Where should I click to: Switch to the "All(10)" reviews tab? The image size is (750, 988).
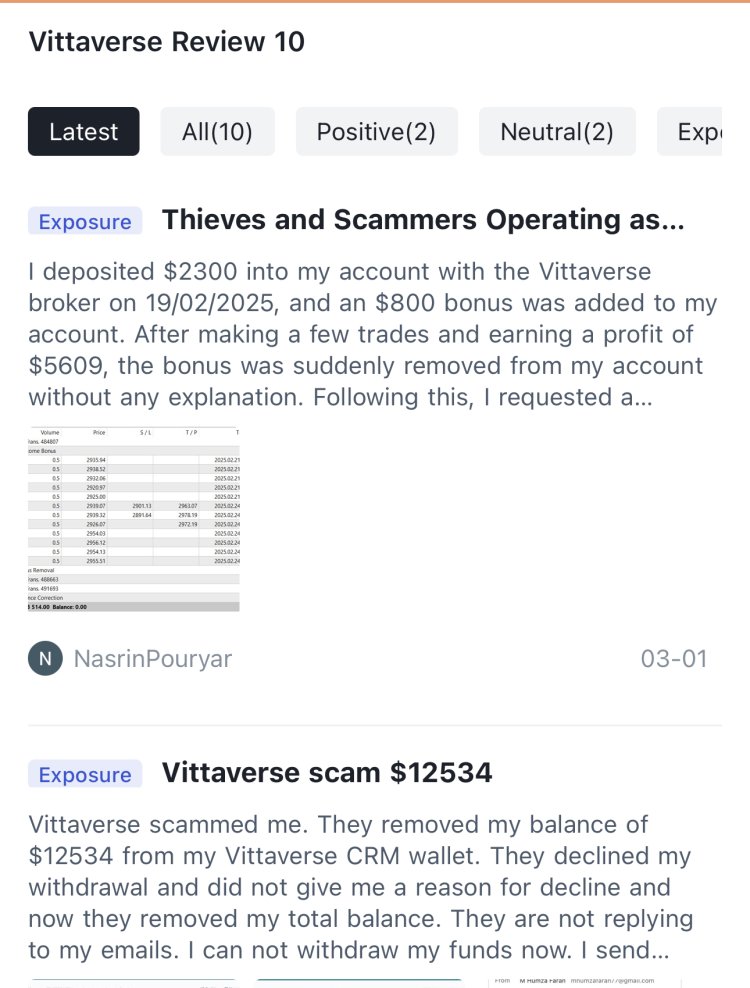218,131
